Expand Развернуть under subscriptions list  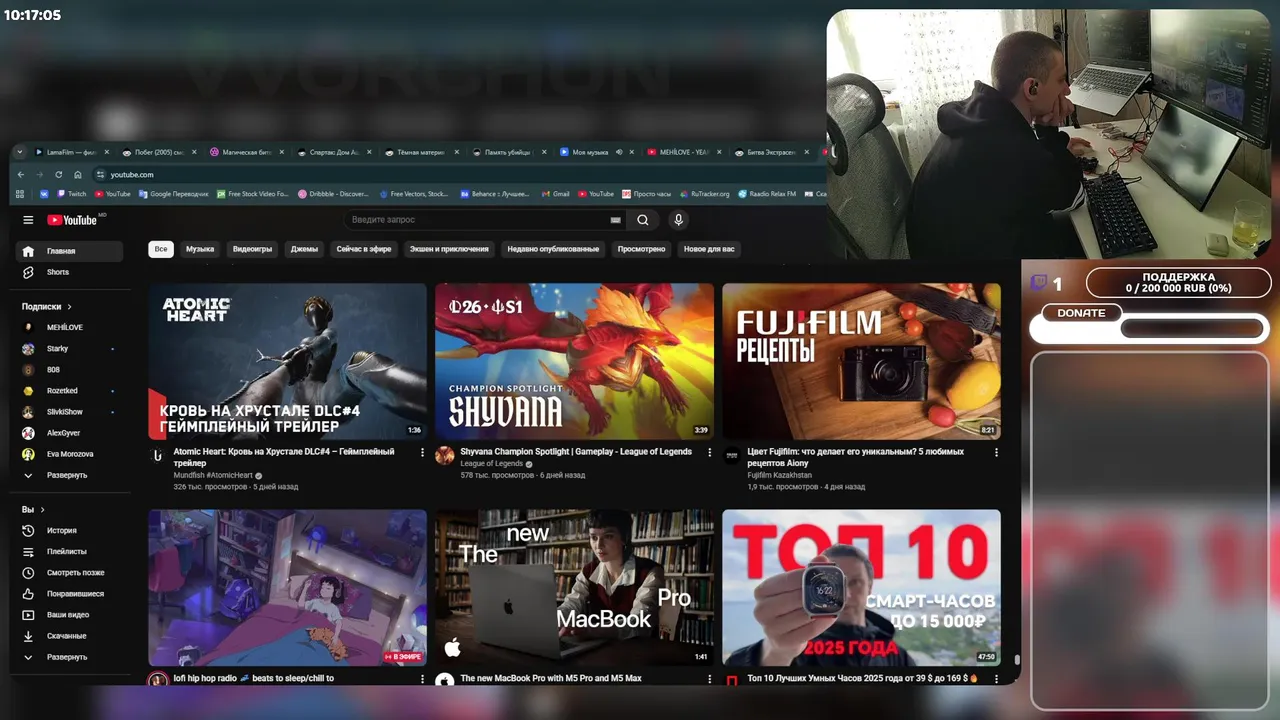coord(70,475)
